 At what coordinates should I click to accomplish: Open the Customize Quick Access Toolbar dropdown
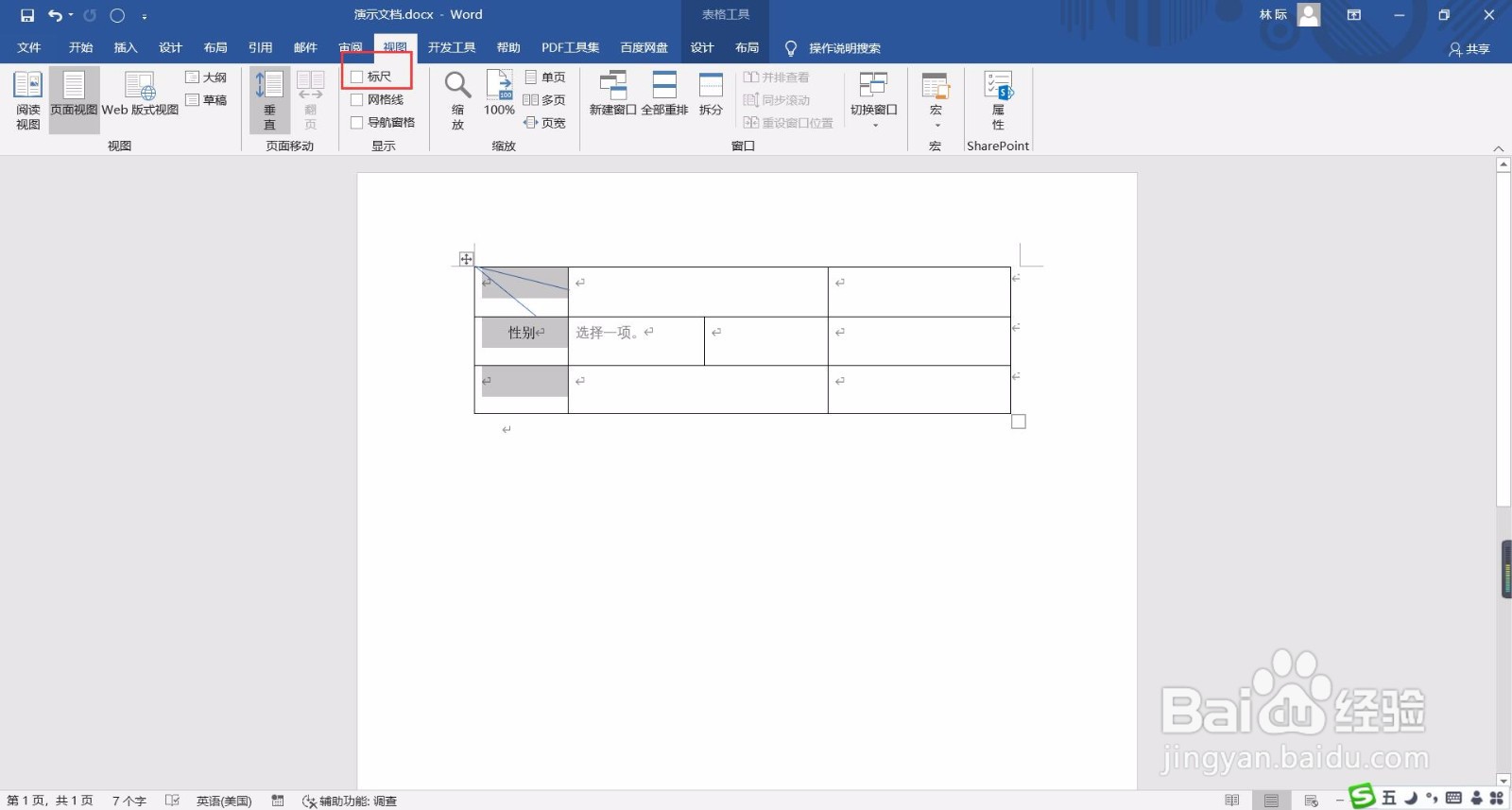(x=144, y=16)
